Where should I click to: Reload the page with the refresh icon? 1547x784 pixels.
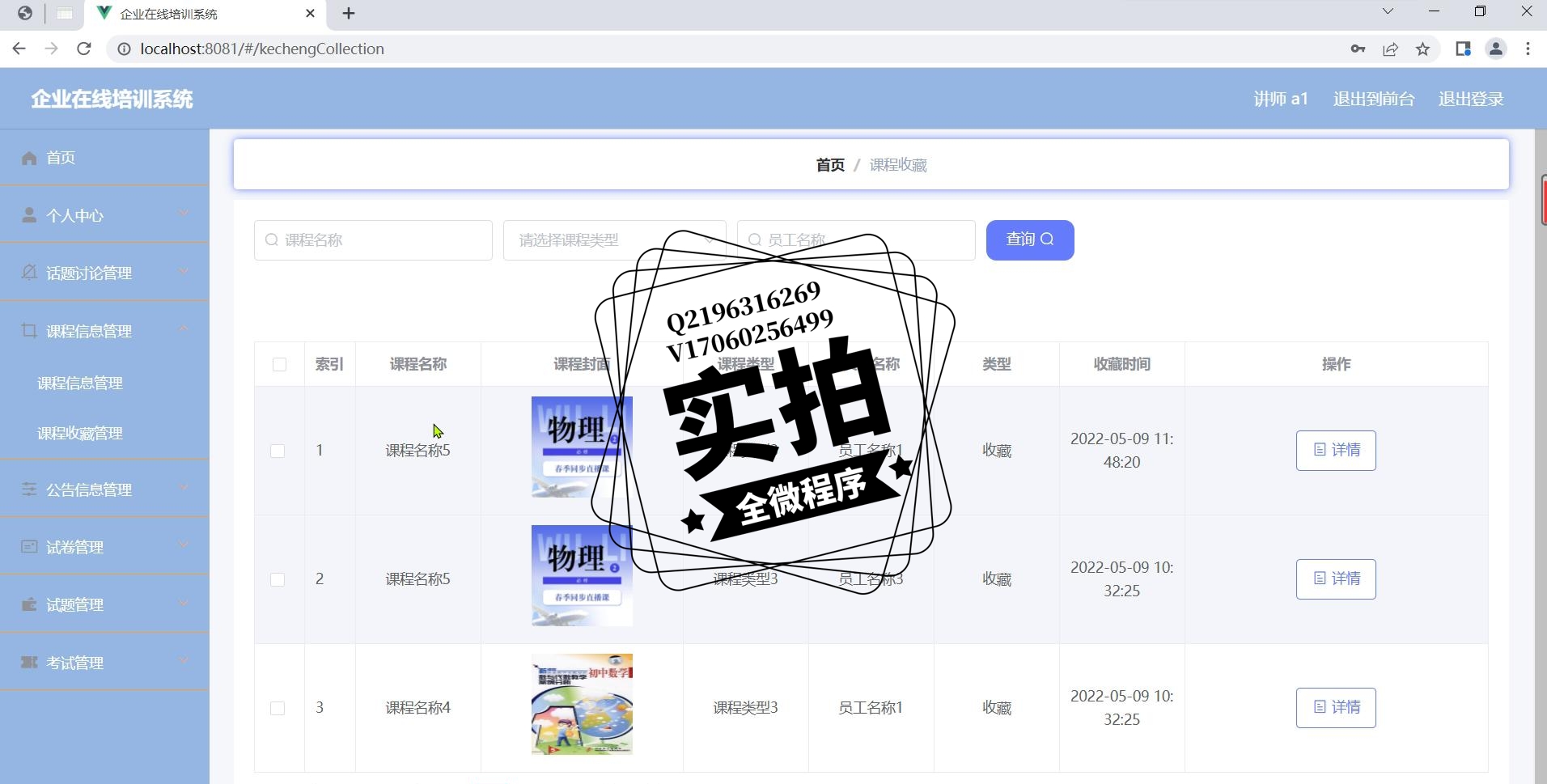pos(83,49)
